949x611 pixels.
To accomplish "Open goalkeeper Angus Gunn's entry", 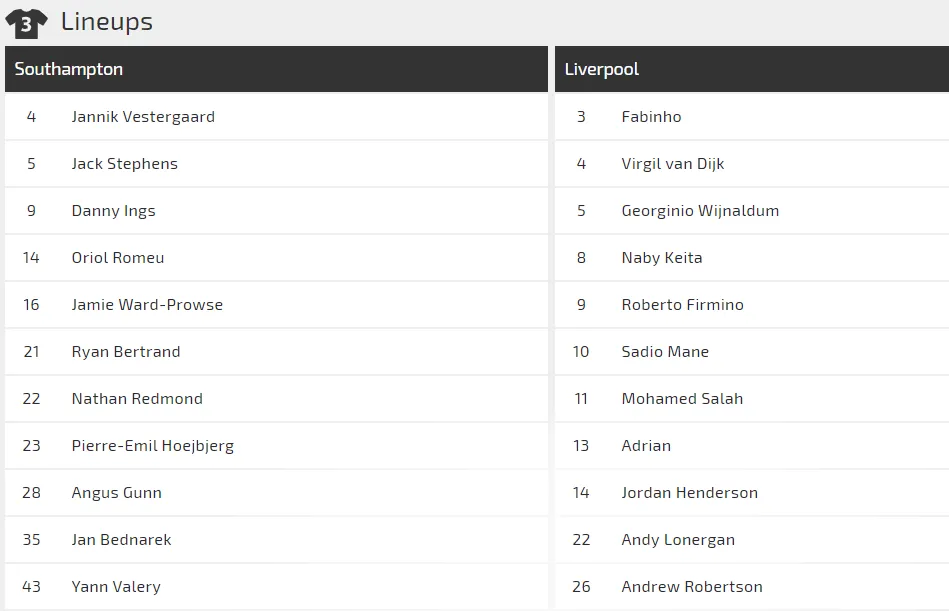I will [116, 493].
